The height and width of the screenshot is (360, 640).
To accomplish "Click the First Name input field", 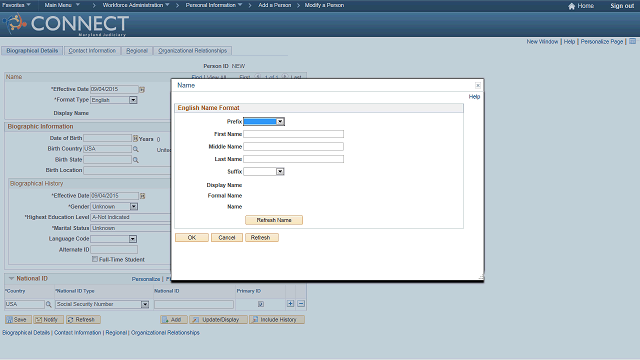I will point(293,134).
